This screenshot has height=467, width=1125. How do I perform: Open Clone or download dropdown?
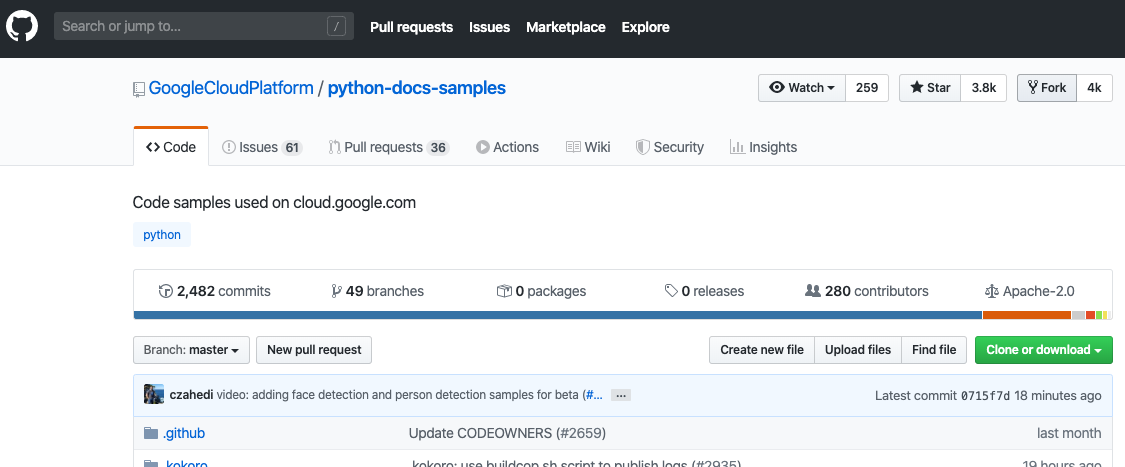1044,350
